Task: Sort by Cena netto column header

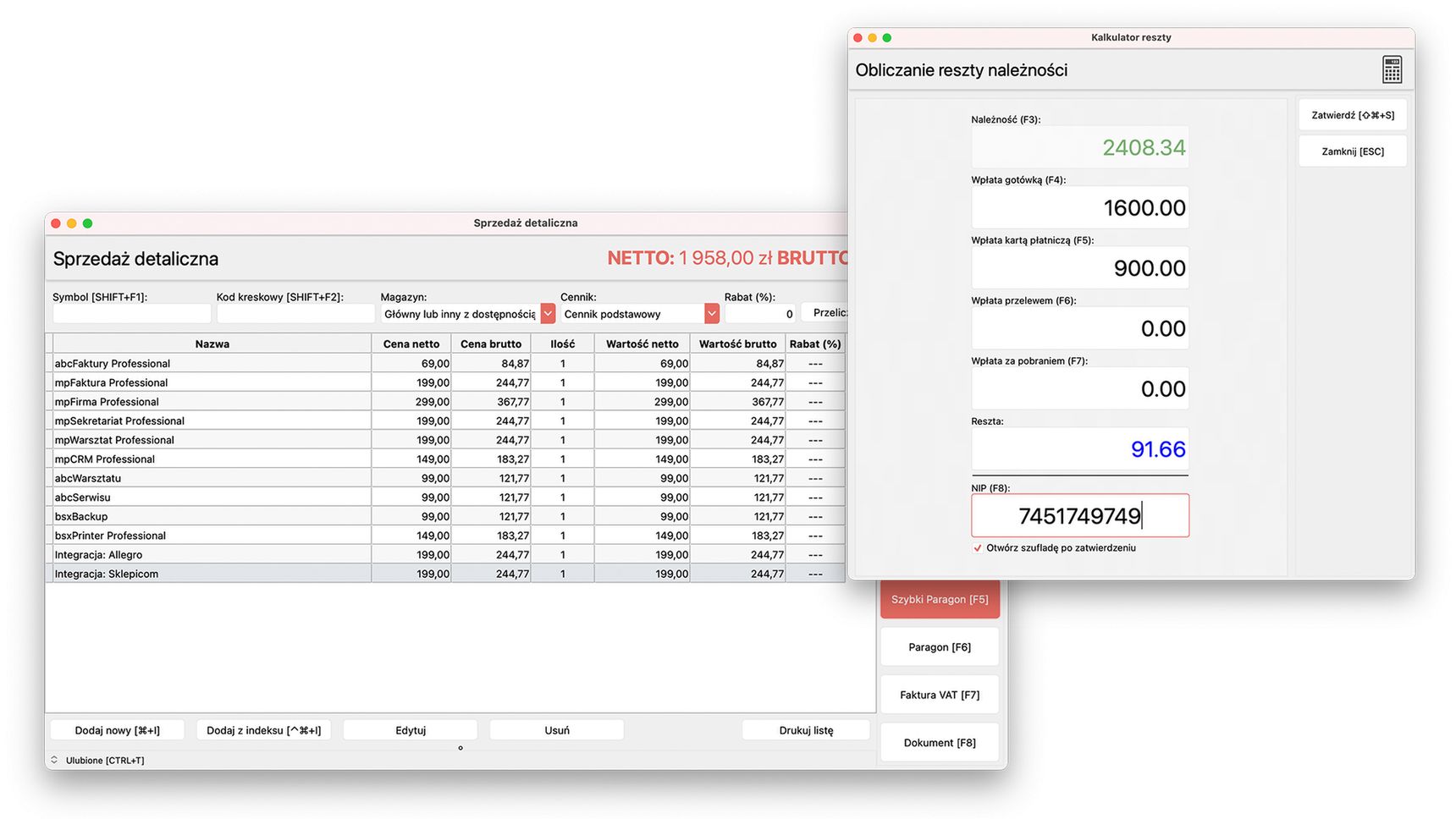Action: coord(411,344)
